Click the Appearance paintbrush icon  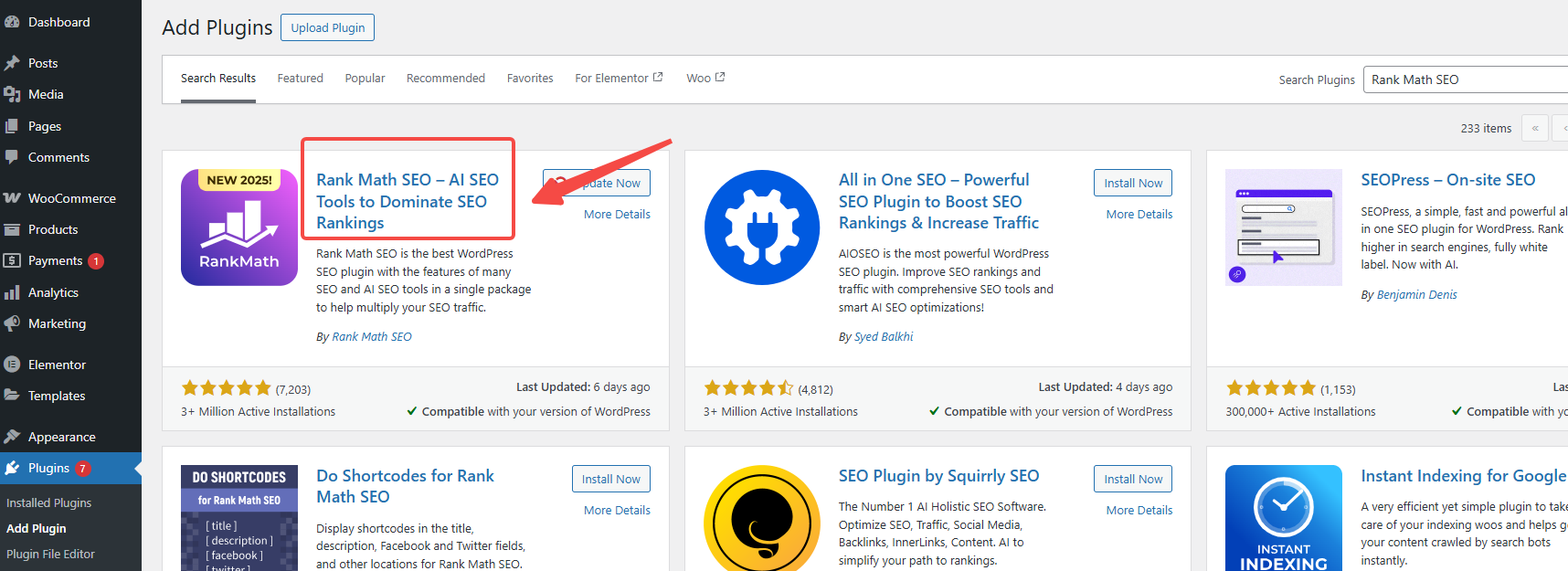[x=12, y=437]
